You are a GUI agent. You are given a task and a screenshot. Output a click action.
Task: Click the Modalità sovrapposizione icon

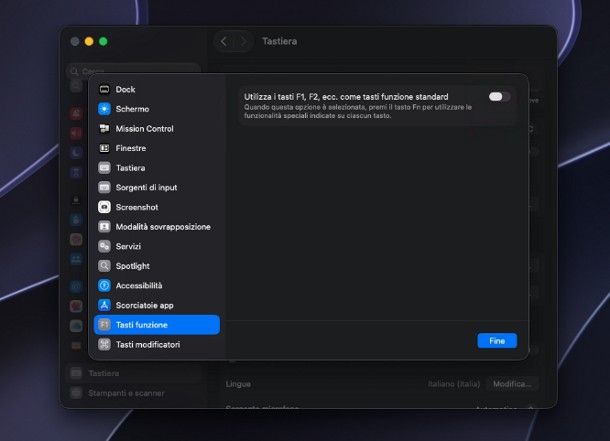pyautogui.click(x=104, y=227)
